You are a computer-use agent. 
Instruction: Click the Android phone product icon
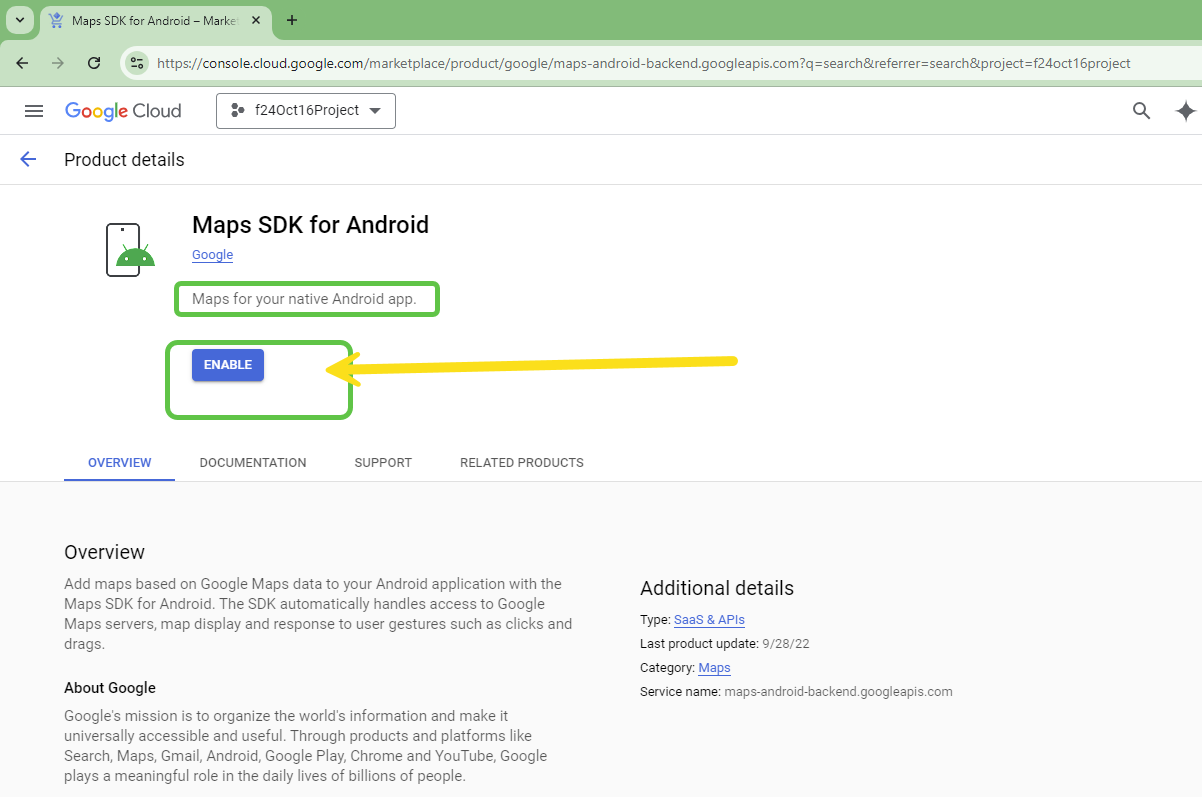point(130,250)
